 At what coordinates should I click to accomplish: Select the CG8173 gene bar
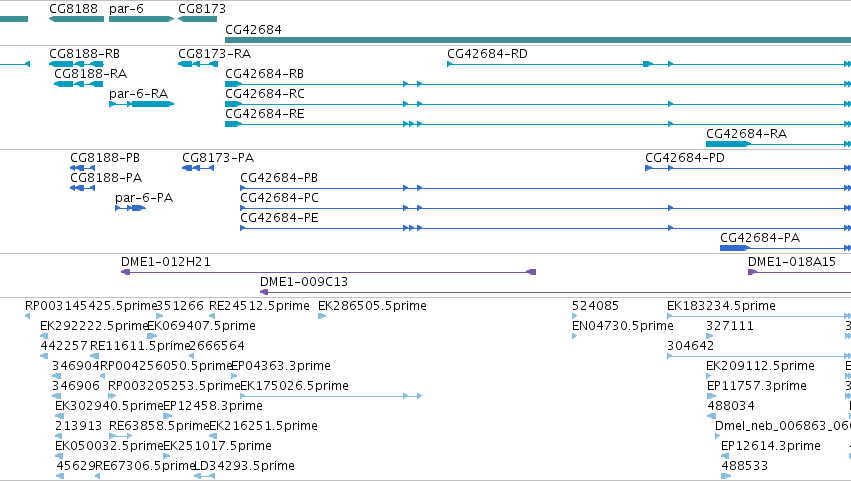[x=198, y=19]
